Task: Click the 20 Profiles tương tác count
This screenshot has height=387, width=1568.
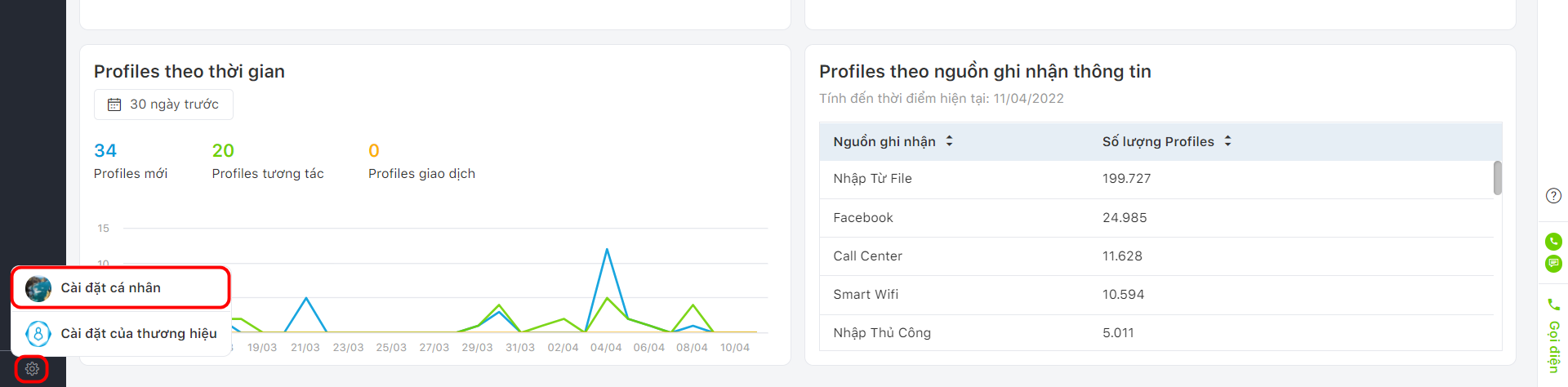Action: pos(223,151)
